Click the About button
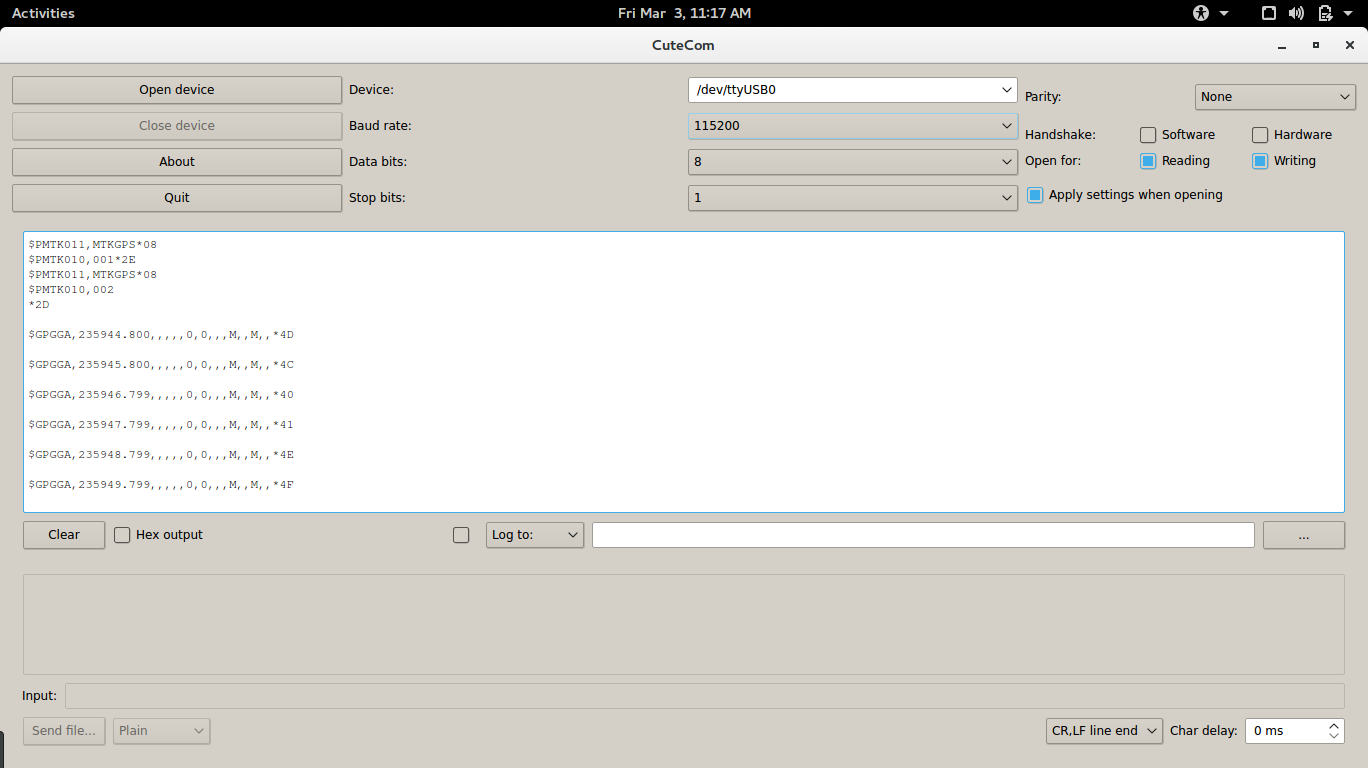1368x768 pixels. [177, 161]
